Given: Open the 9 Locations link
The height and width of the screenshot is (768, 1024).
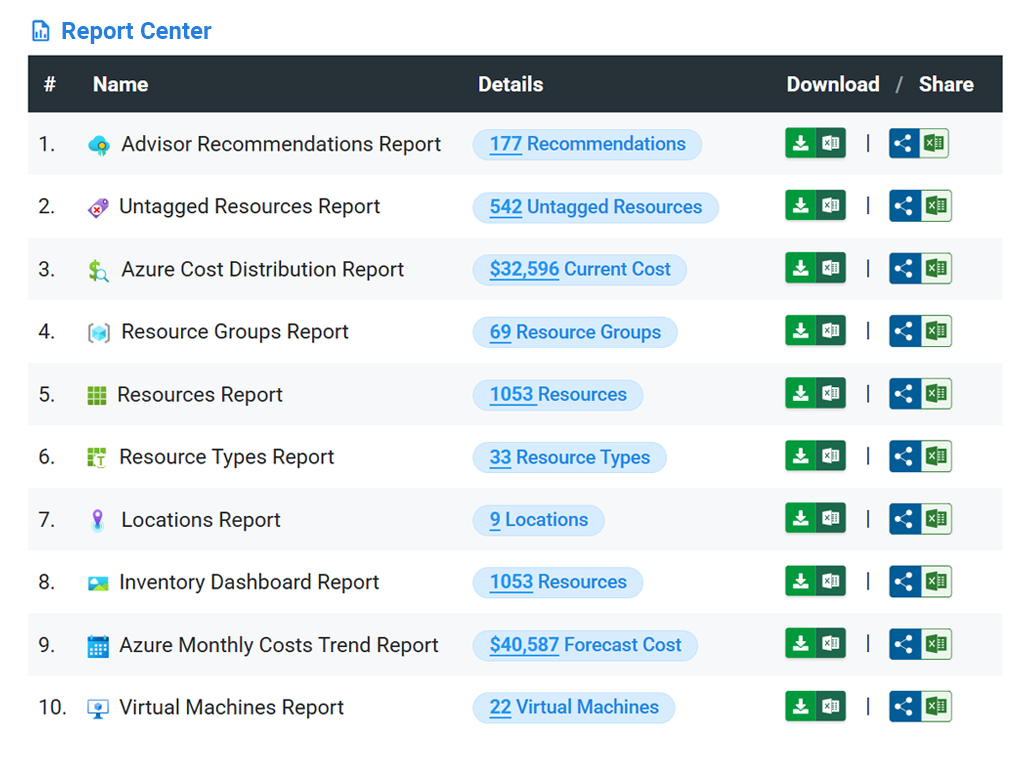Looking at the screenshot, I should pyautogui.click(x=539, y=520).
